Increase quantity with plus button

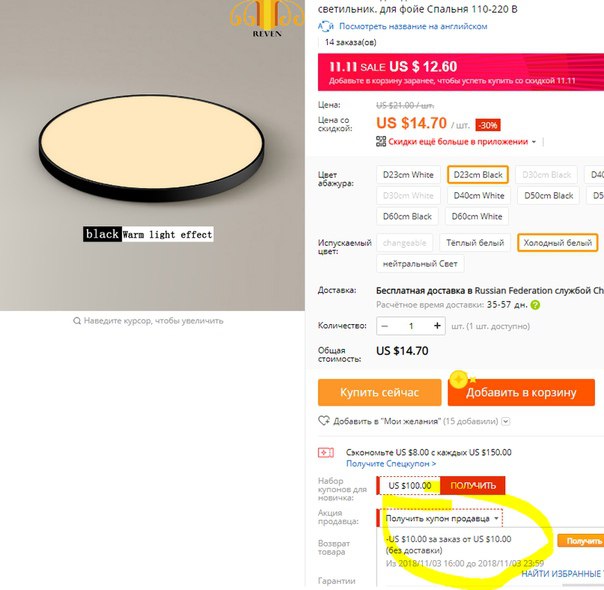(437, 326)
